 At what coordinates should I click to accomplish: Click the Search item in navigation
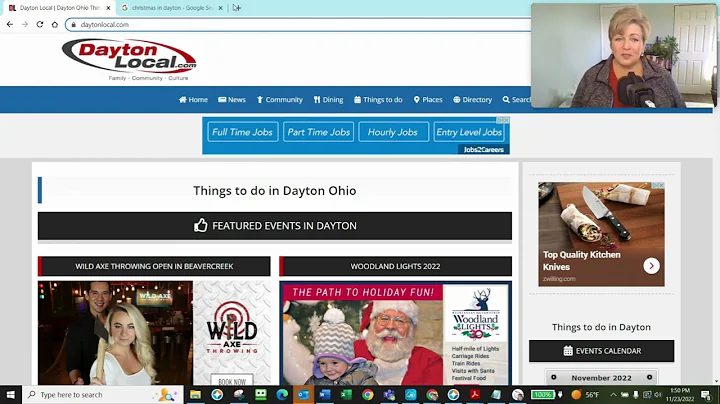point(517,100)
